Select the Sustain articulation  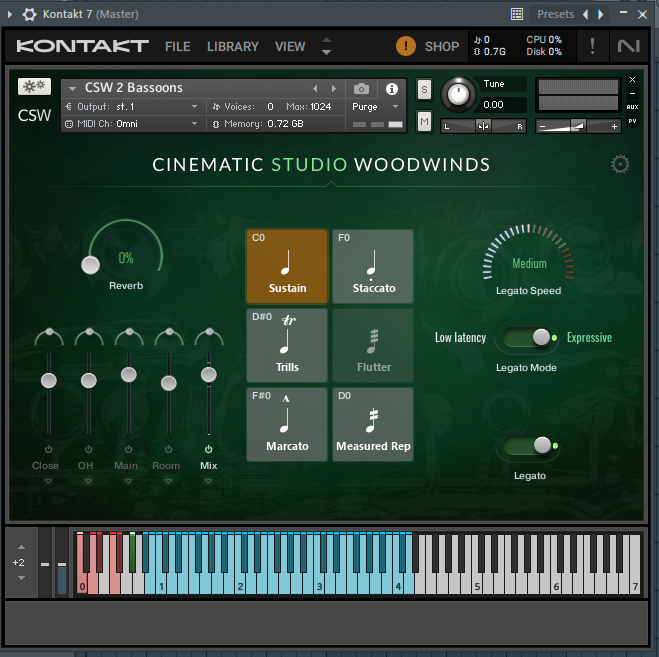[287, 266]
